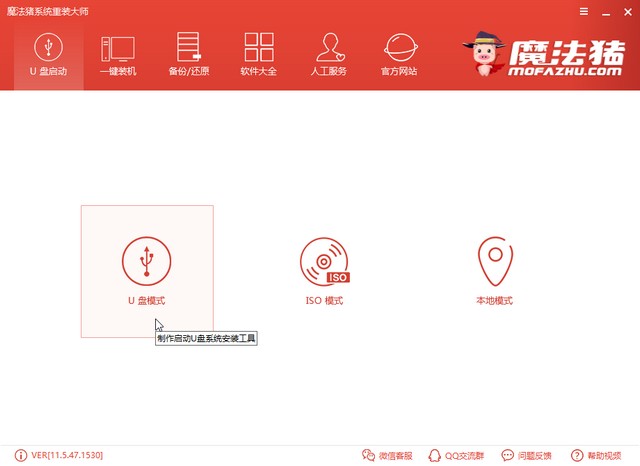Viewport: 640px width, 466px height.
Task: Watch the 帮助视频 help video
Action: point(600,456)
